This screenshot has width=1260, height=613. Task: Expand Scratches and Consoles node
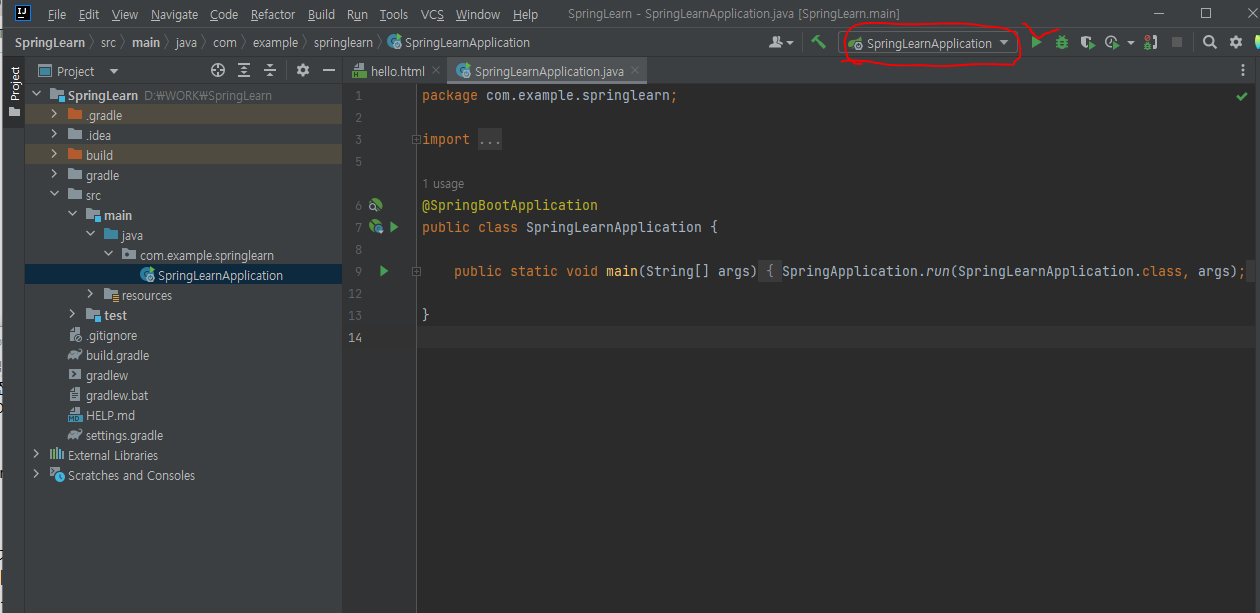(x=37, y=475)
